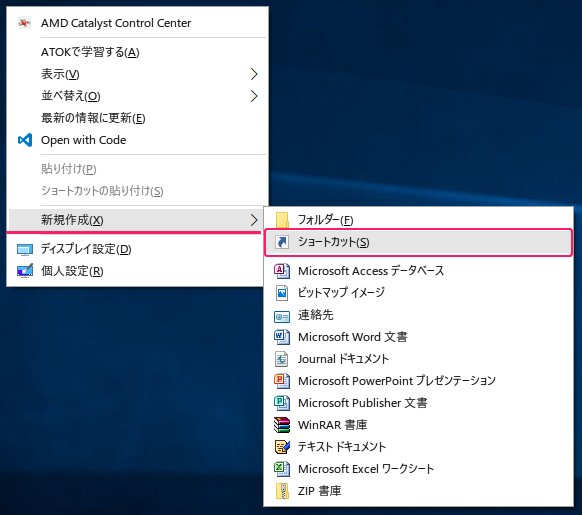This screenshot has width=582, height=515.
Task: Select Microsoft Word 文書 entry
Action: 418,337
